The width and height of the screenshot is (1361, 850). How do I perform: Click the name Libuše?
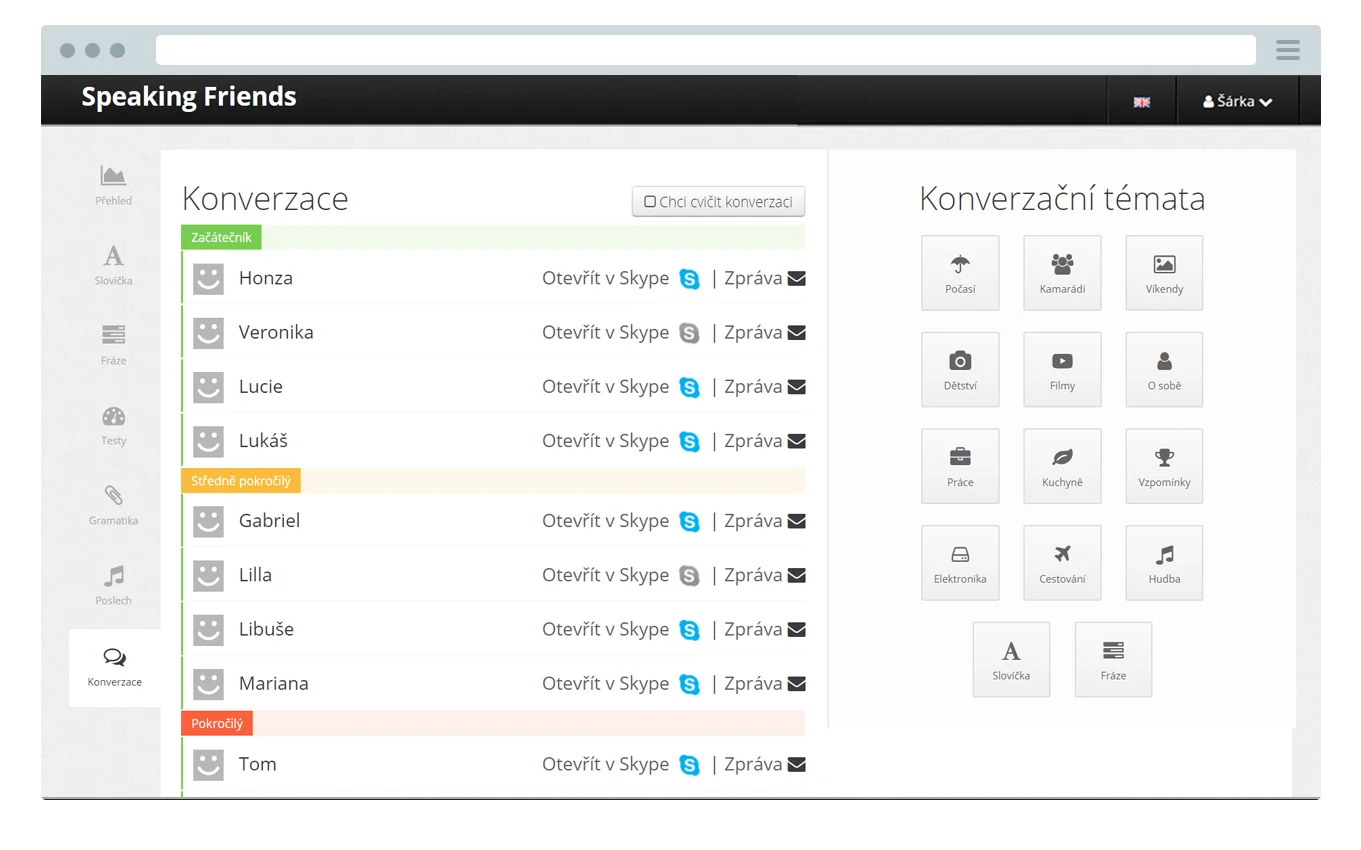click(x=266, y=630)
